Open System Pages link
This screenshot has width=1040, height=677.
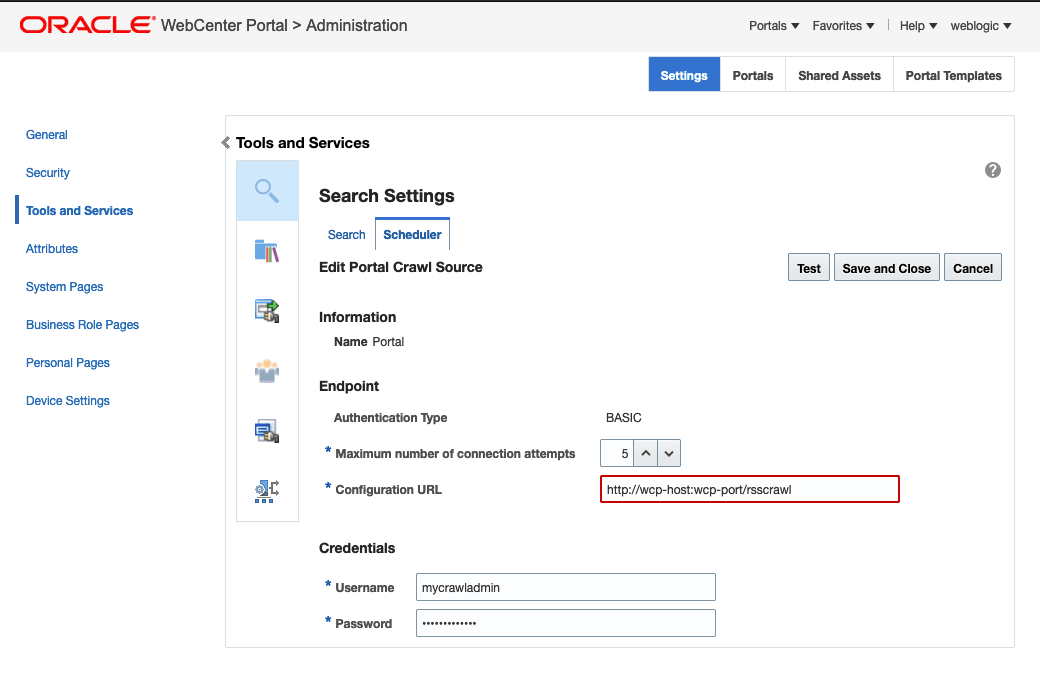click(x=64, y=286)
